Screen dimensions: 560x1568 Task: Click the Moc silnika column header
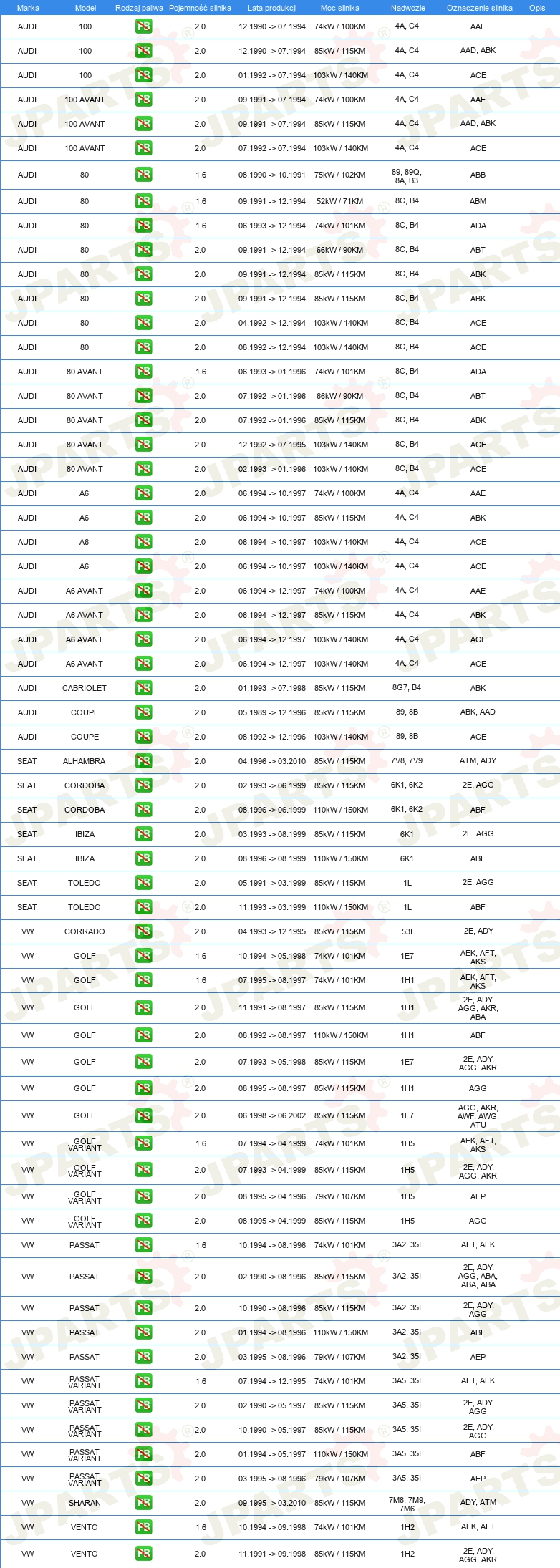[x=340, y=8]
